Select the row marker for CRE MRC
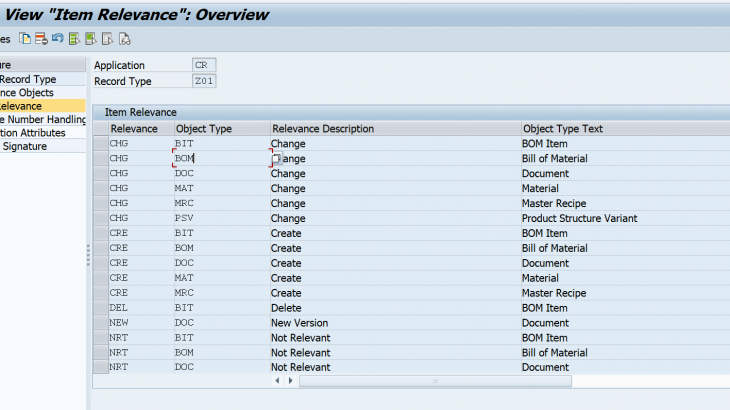This screenshot has height=410, width=730. point(101,292)
